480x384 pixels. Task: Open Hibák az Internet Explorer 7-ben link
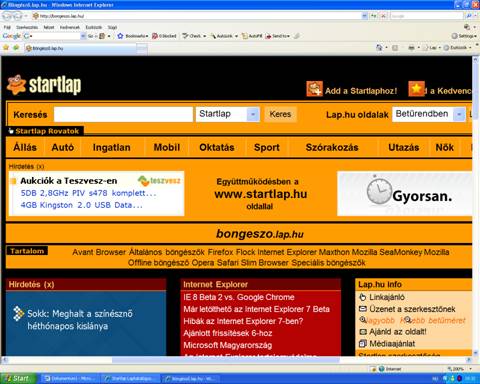tap(243, 321)
